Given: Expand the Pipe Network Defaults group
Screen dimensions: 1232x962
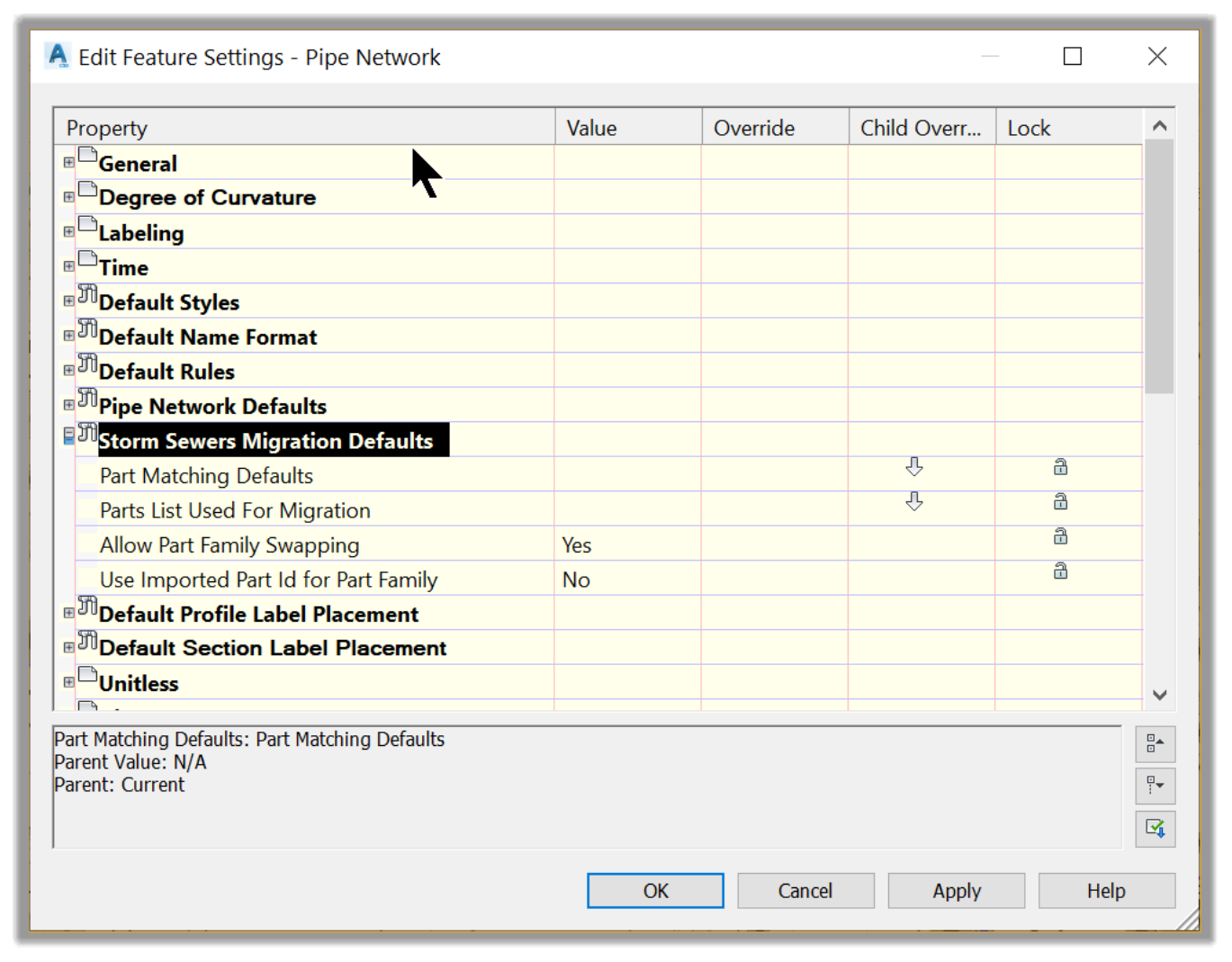Looking at the screenshot, I should coord(69,405).
